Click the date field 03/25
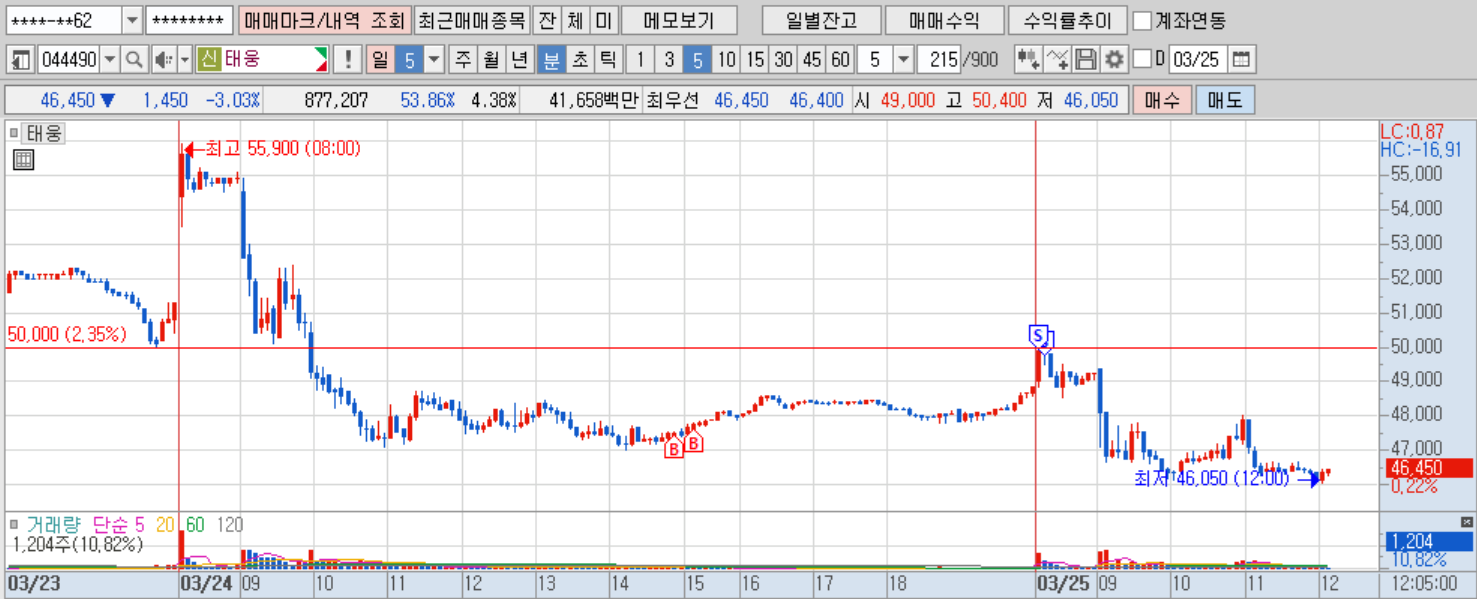This screenshot has height=599, width=1477. click(1197, 60)
